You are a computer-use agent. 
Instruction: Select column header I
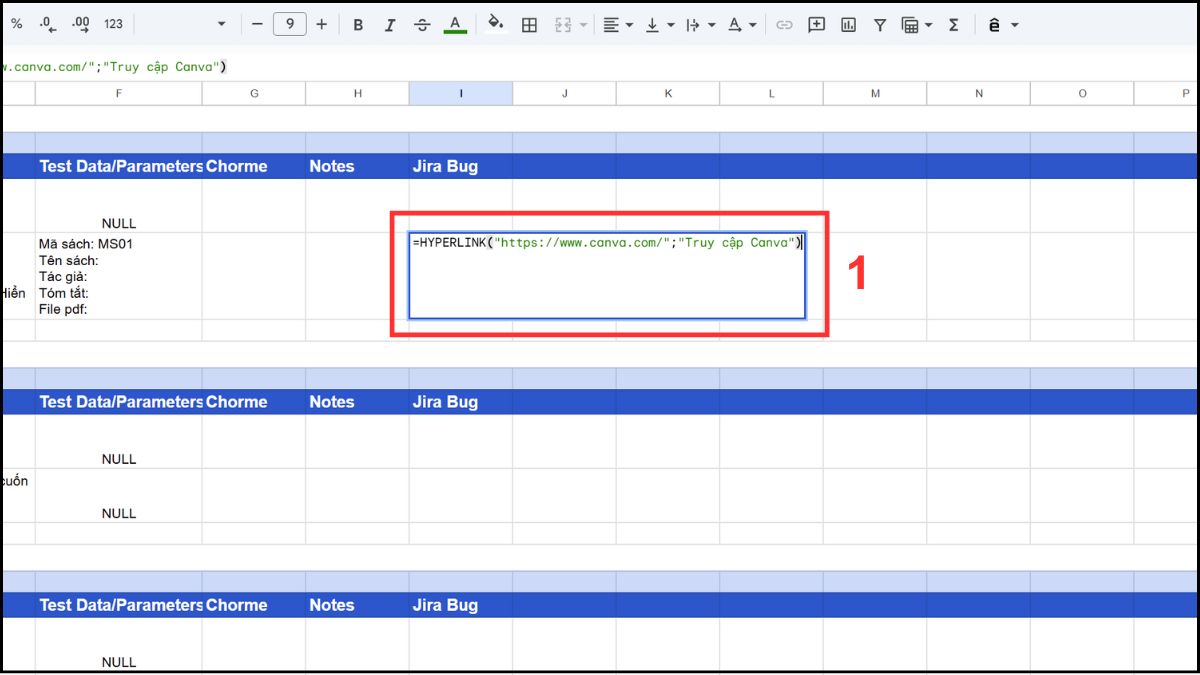pos(460,92)
